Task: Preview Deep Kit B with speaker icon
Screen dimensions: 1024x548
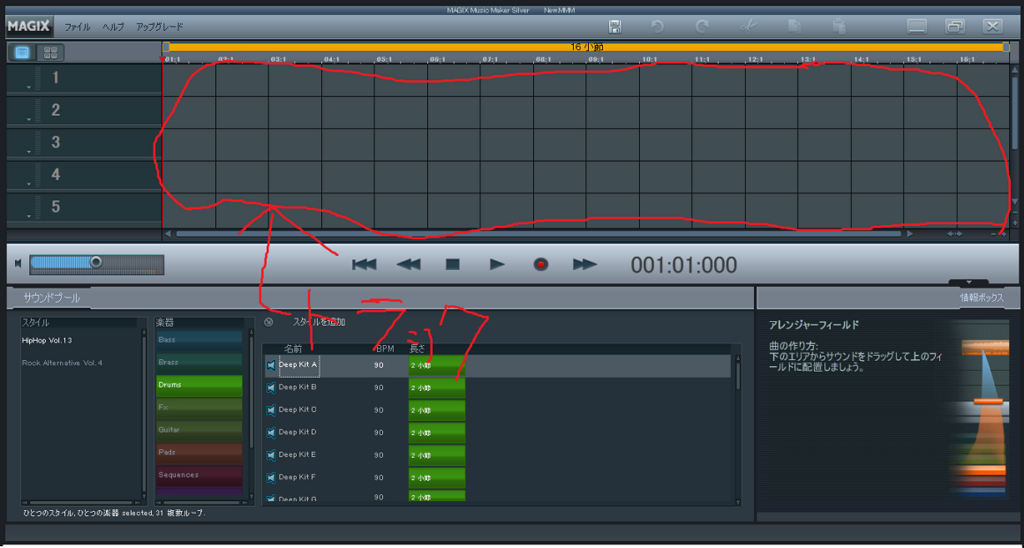Action: pyautogui.click(x=270, y=388)
